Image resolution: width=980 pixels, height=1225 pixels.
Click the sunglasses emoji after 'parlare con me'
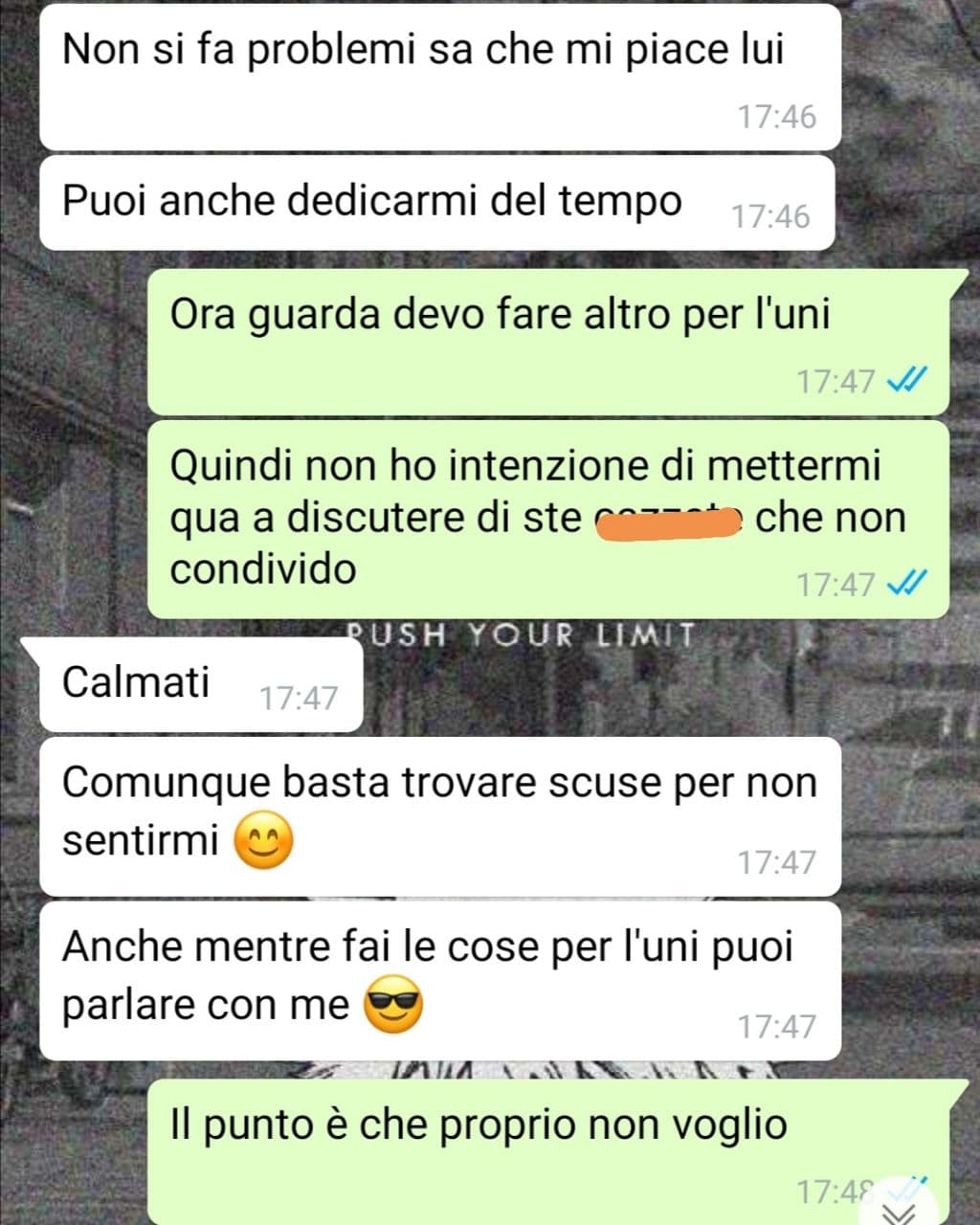[393, 1004]
